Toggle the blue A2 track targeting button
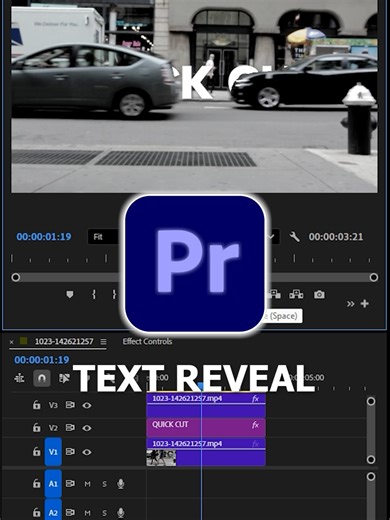The width and height of the screenshot is (390, 520). pyautogui.click(x=53, y=510)
